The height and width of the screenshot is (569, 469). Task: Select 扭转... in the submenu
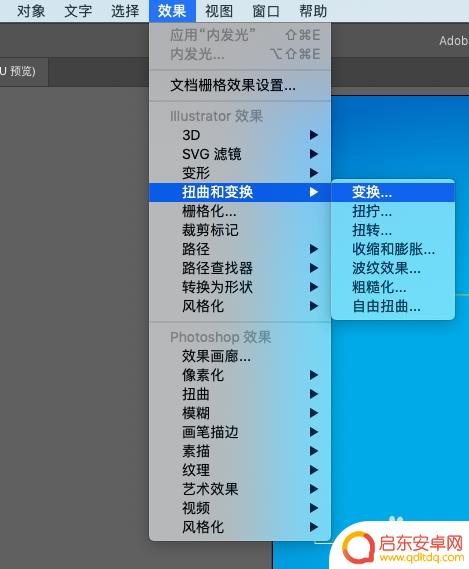pyautogui.click(x=393, y=230)
